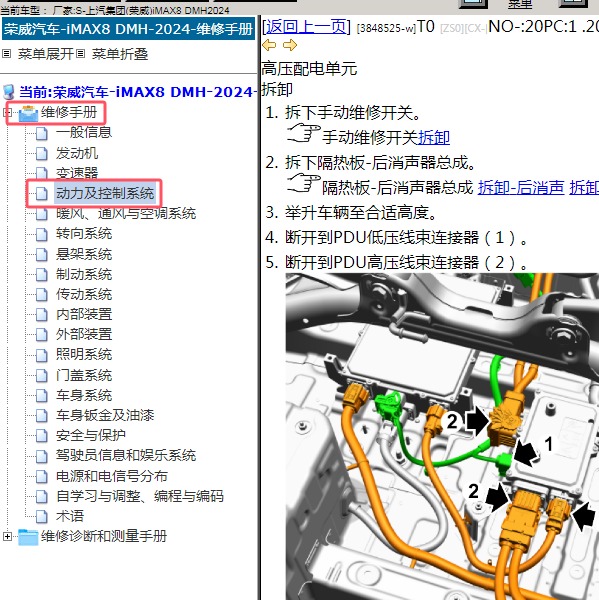599x600 pixels.
Task: Select the 电源和电信号分布 tree item
Action: 112,476
